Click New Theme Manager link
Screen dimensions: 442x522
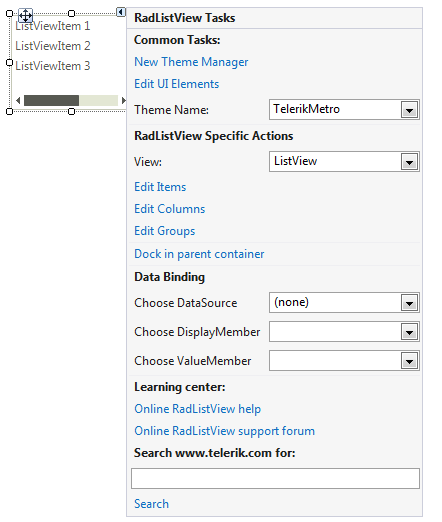tap(191, 62)
